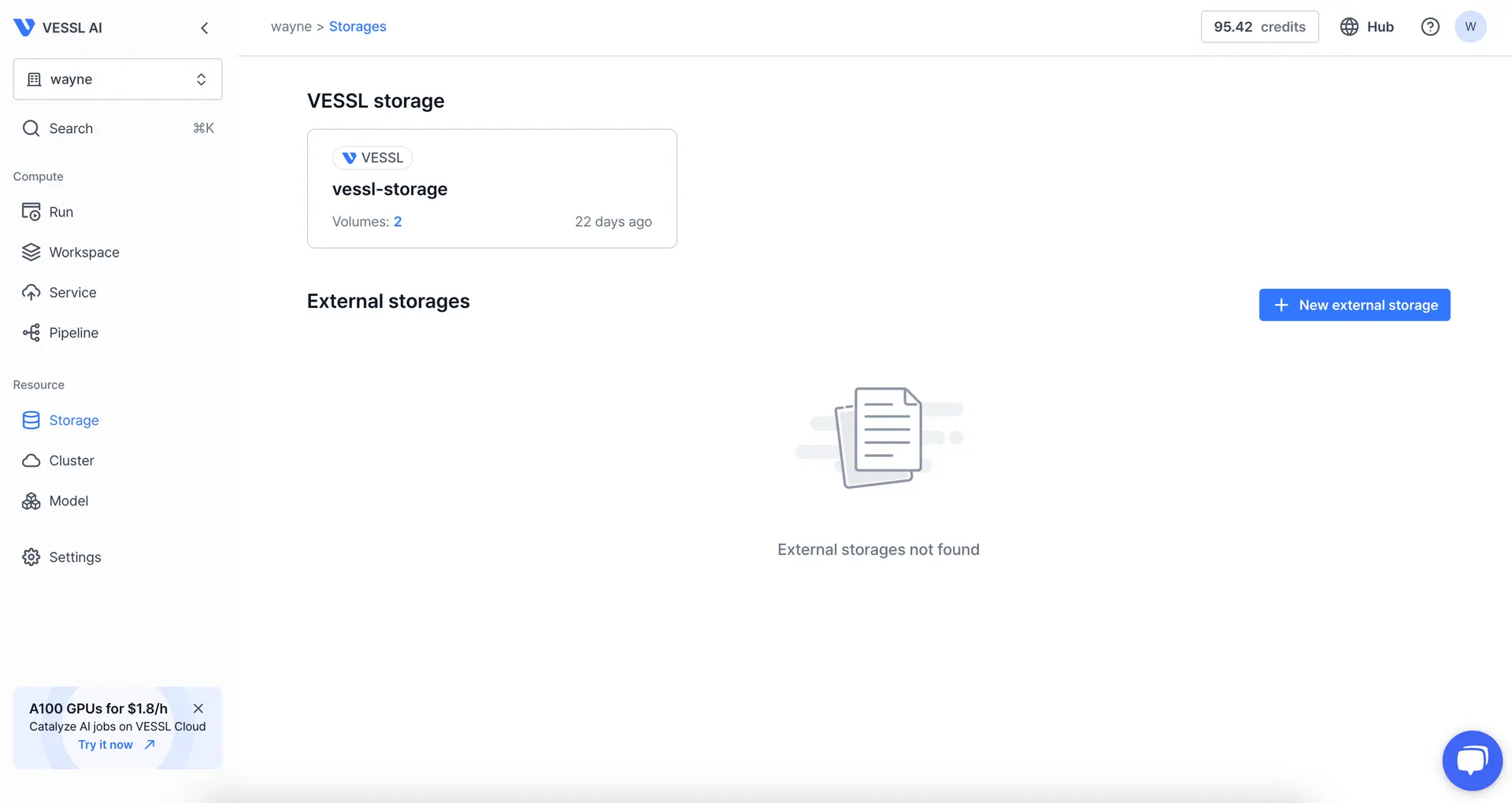Open the Cluster page
The width and height of the screenshot is (1512, 803).
72,461
